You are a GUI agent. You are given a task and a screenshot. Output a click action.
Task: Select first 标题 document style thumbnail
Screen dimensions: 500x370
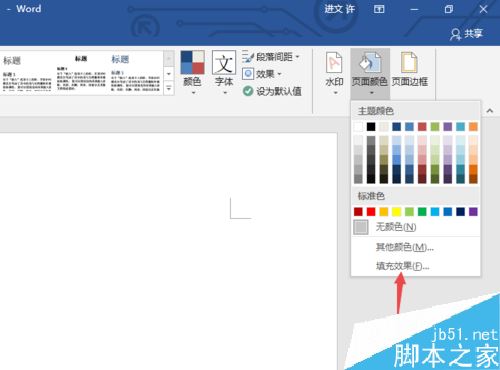pyautogui.click(x=27, y=73)
